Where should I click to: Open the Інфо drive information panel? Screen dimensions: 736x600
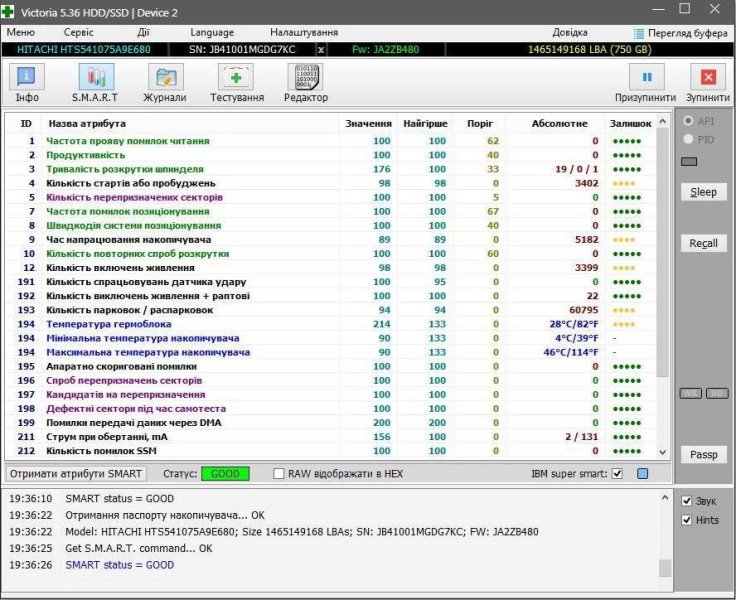27,79
